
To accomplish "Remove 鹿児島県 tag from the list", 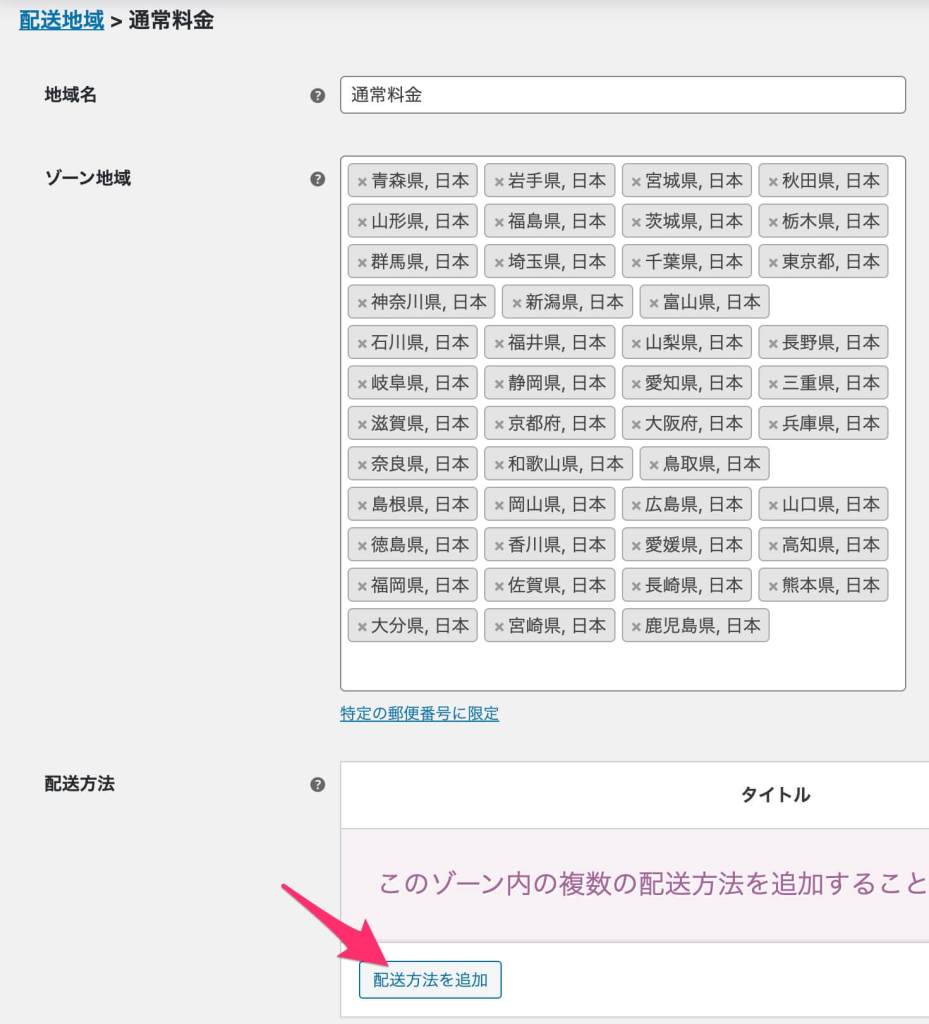I will [x=636, y=627].
